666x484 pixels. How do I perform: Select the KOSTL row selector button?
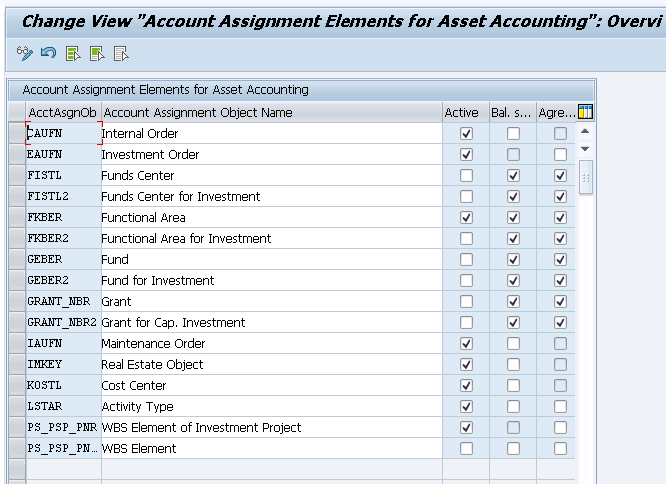coord(17,386)
